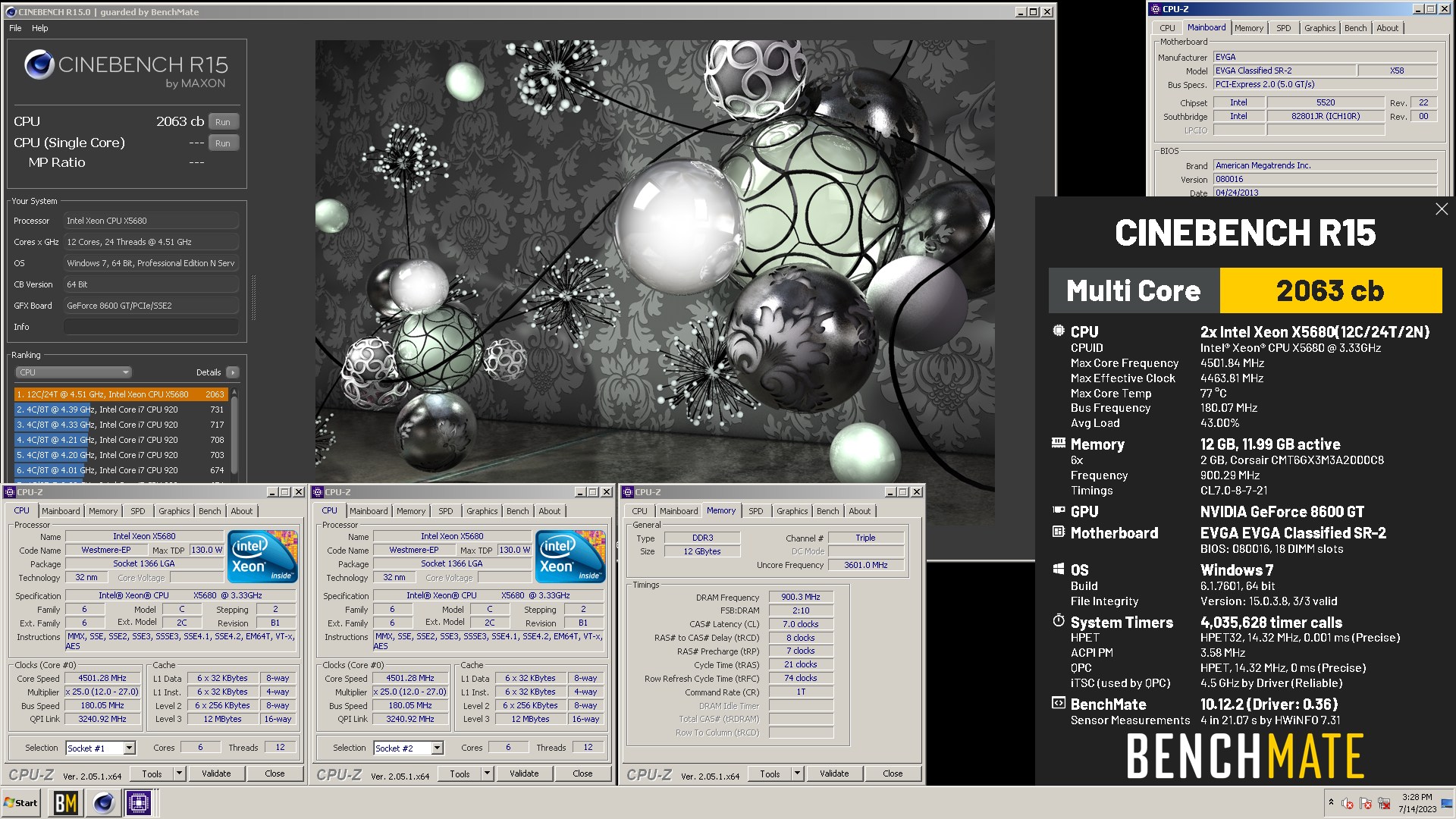Image resolution: width=1456 pixels, height=819 pixels.
Task: Click the top-right CPU-Z title bar icon
Action: 1156,9
